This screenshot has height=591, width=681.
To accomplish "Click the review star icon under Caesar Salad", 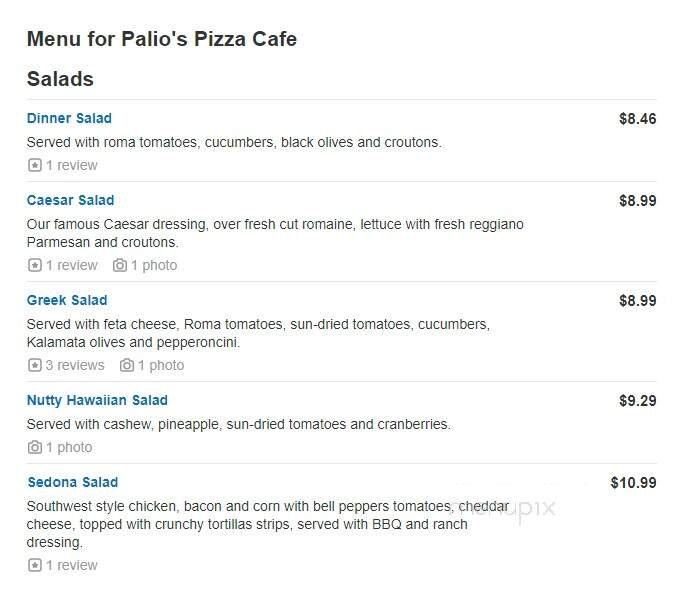I will coord(35,265).
